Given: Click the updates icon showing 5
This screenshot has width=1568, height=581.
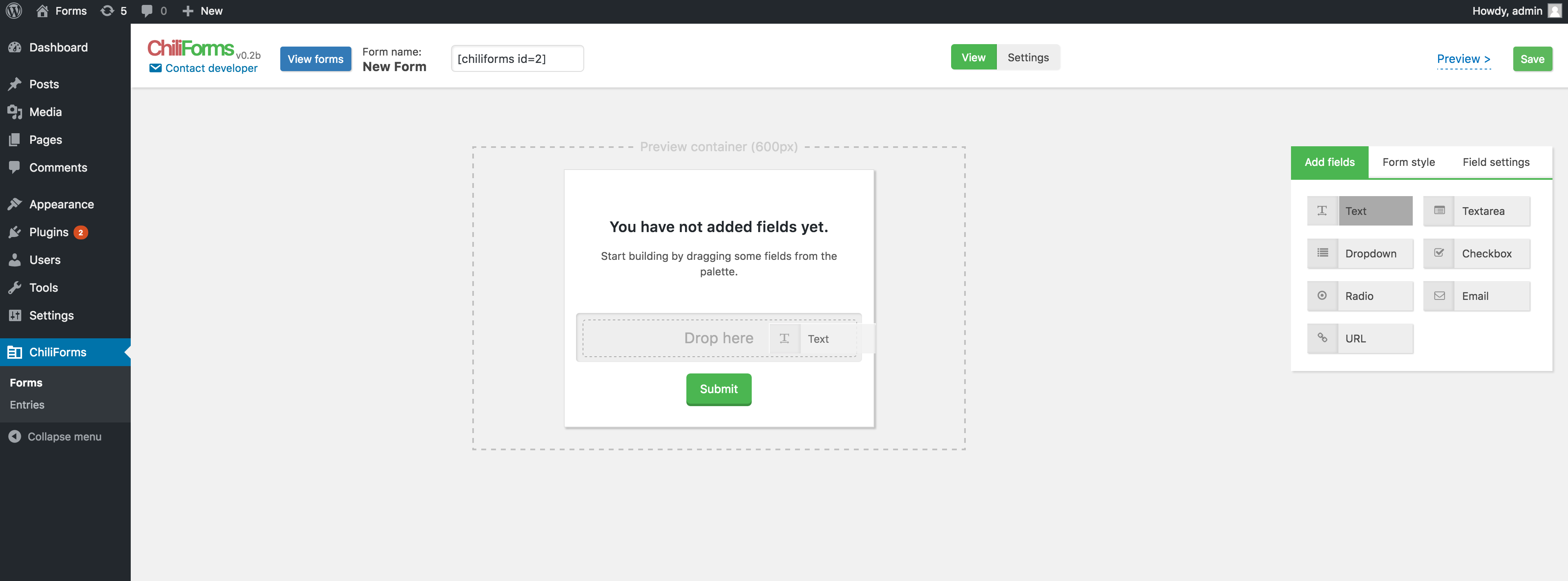Looking at the screenshot, I should coord(114,11).
